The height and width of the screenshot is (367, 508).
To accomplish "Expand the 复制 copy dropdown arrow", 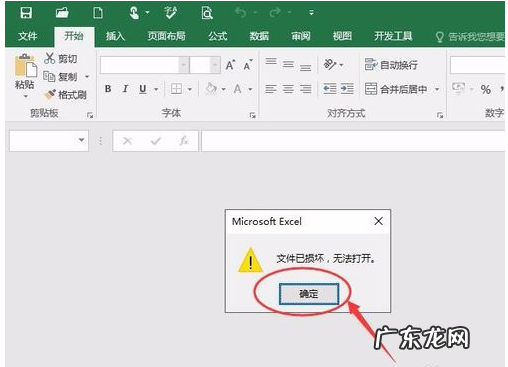I will (87, 77).
